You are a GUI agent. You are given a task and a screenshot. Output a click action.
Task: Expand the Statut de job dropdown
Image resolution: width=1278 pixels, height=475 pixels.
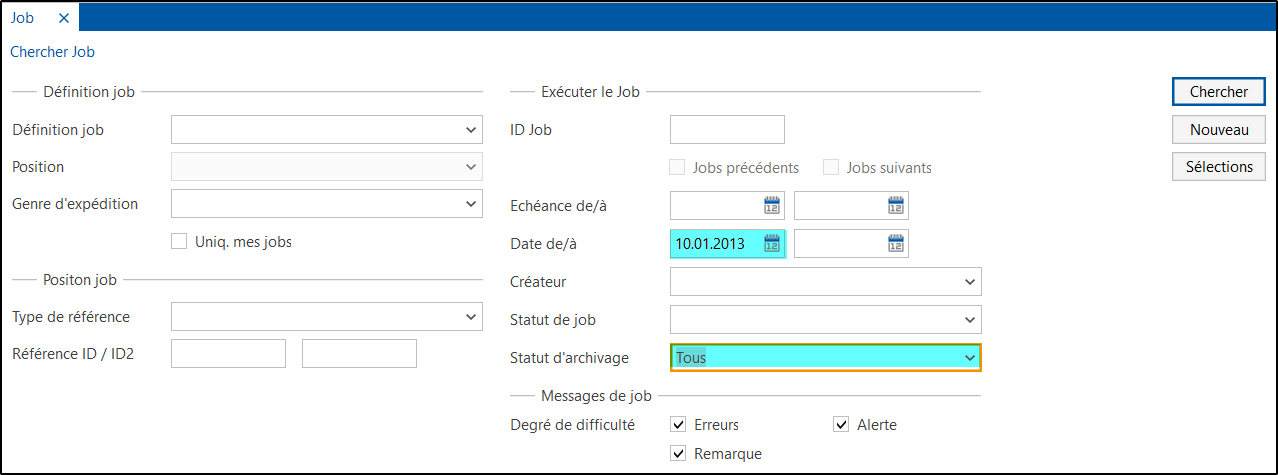pyautogui.click(x=826, y=319)
